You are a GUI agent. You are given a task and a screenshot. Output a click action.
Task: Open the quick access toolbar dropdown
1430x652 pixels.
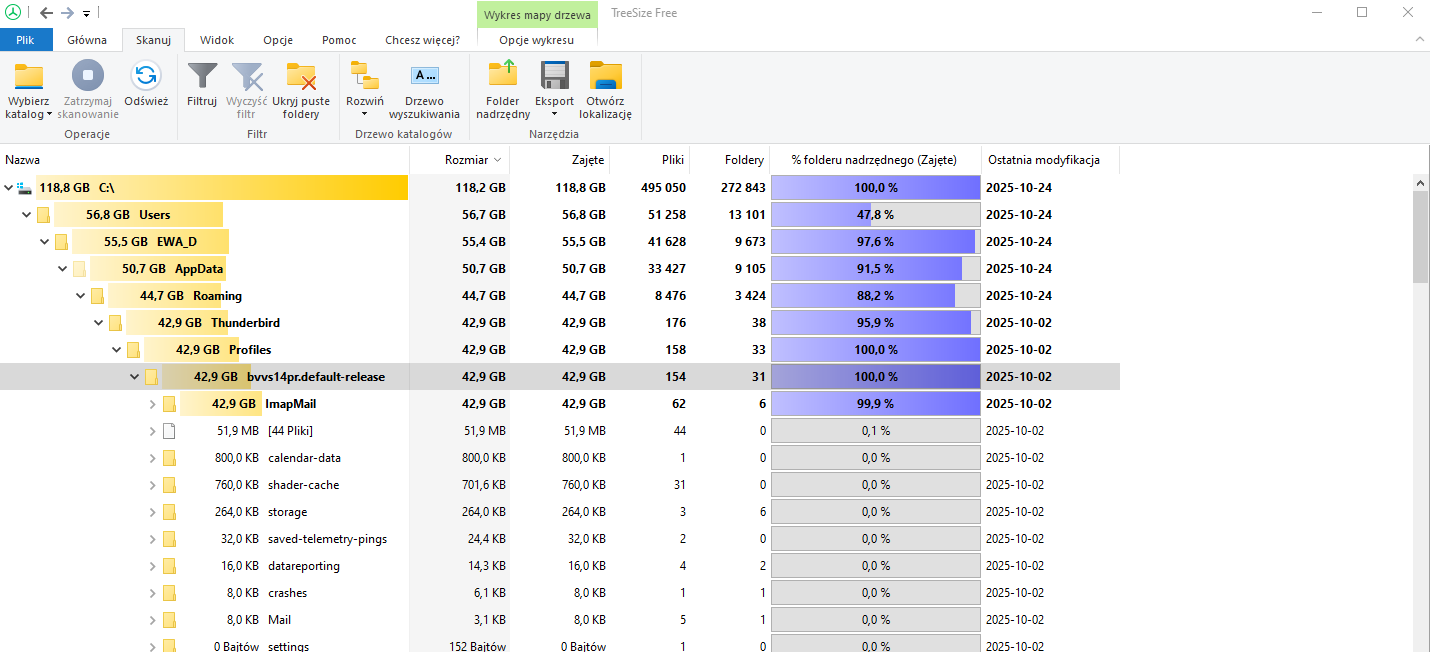tap(86, 14)
